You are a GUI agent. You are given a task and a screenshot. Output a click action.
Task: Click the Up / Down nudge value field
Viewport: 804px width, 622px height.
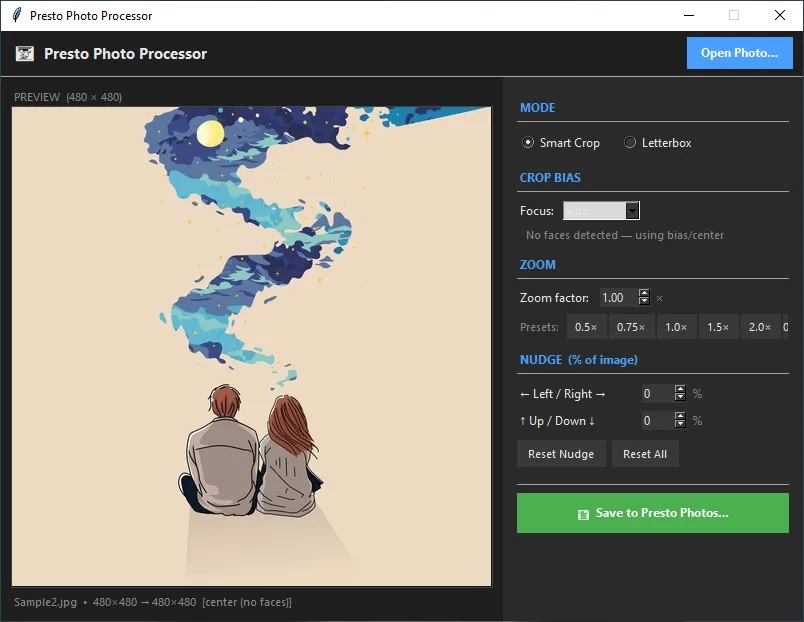point(657,421)
